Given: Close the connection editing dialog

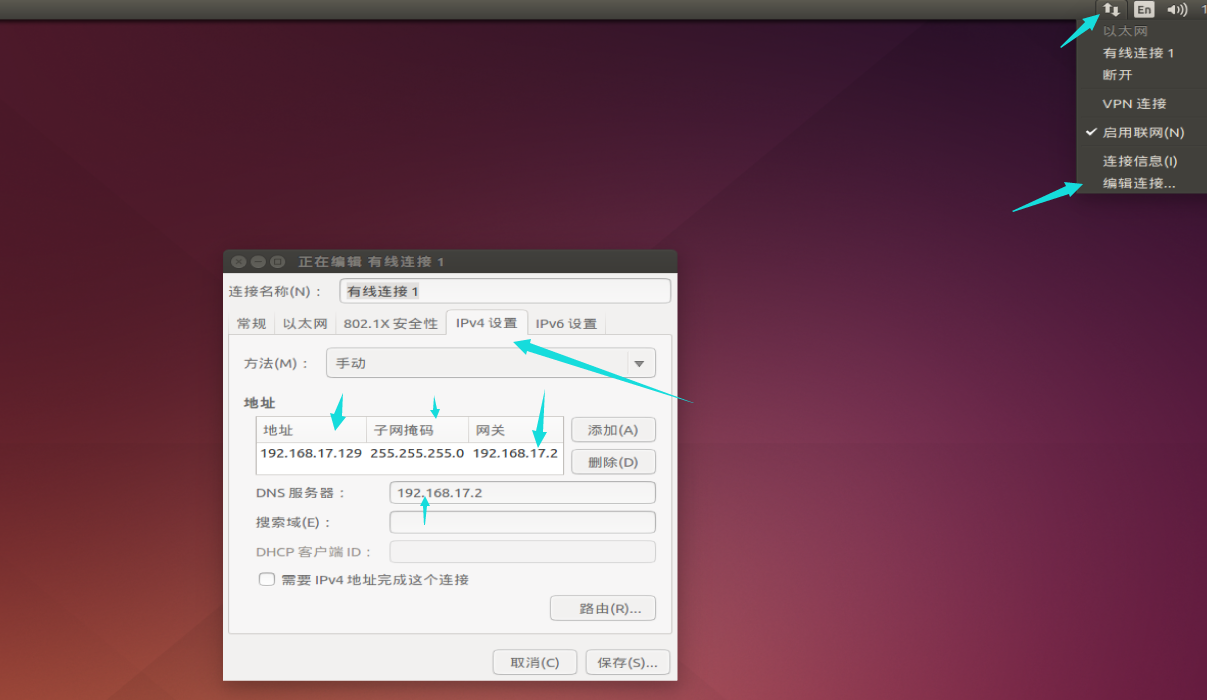Looking at the screenshot, I should [x=239, y=261].
